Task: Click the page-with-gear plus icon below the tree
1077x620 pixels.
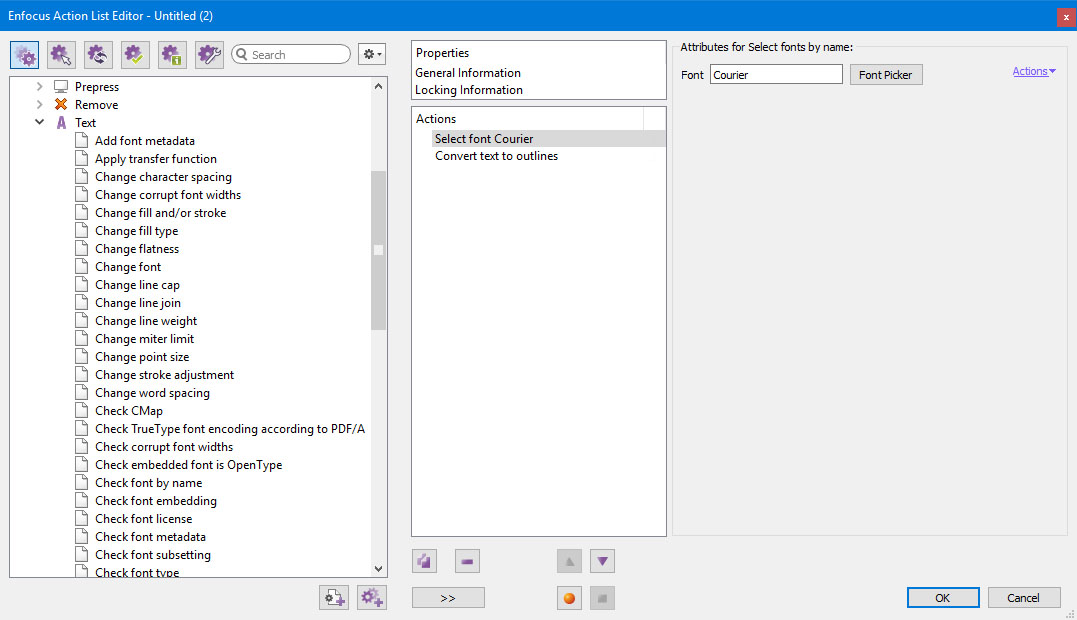Action: tap(334, 597)
